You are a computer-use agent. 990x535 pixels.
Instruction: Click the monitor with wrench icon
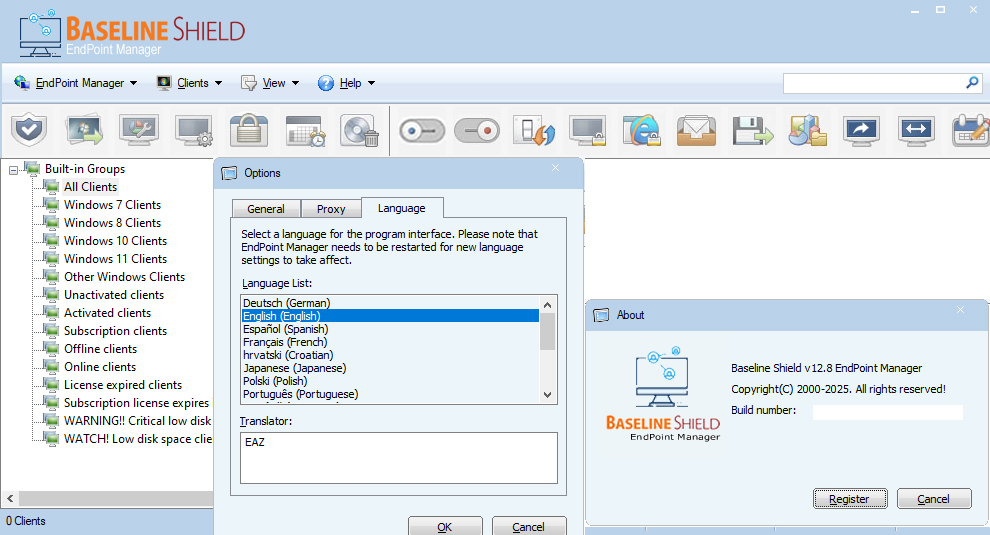pyautogui.click(x=139, y=131)
